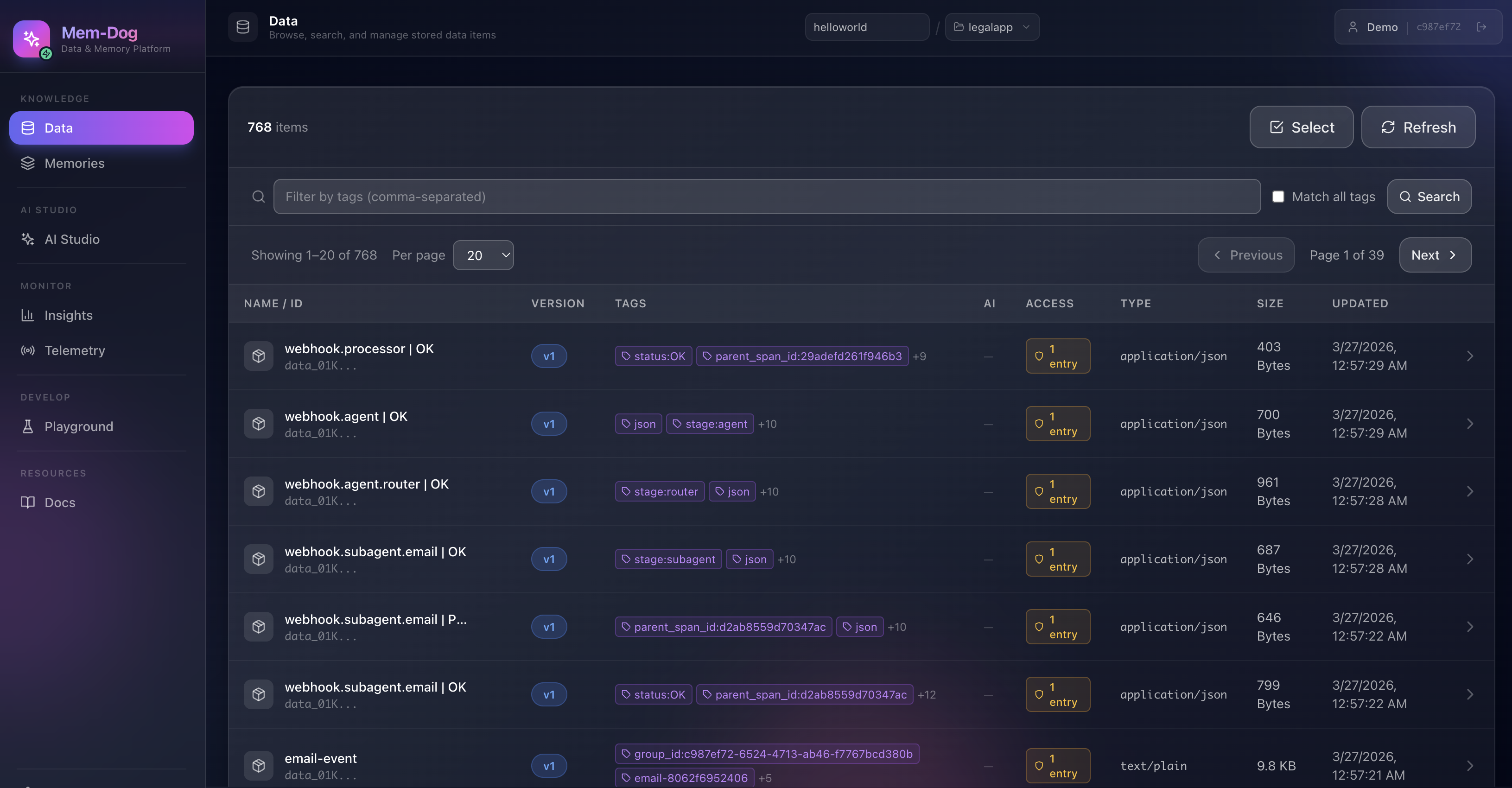Image resolution: width=1512 pixels, height=788 pixels.
Task: Open Memories in the sidebar
Action: 102,163
